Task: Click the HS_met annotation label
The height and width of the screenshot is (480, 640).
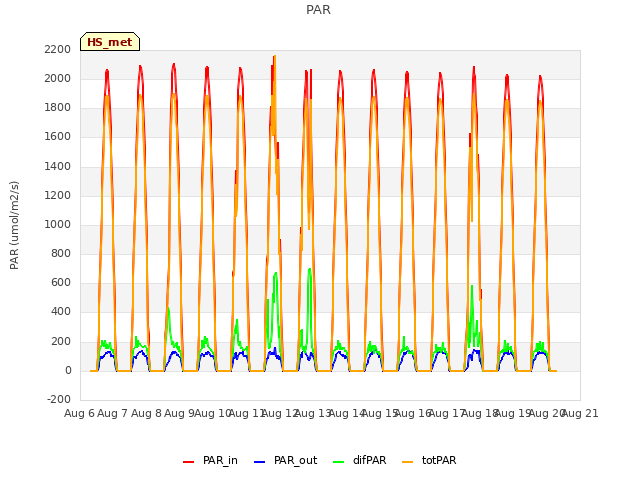Action: pos(110,42)
